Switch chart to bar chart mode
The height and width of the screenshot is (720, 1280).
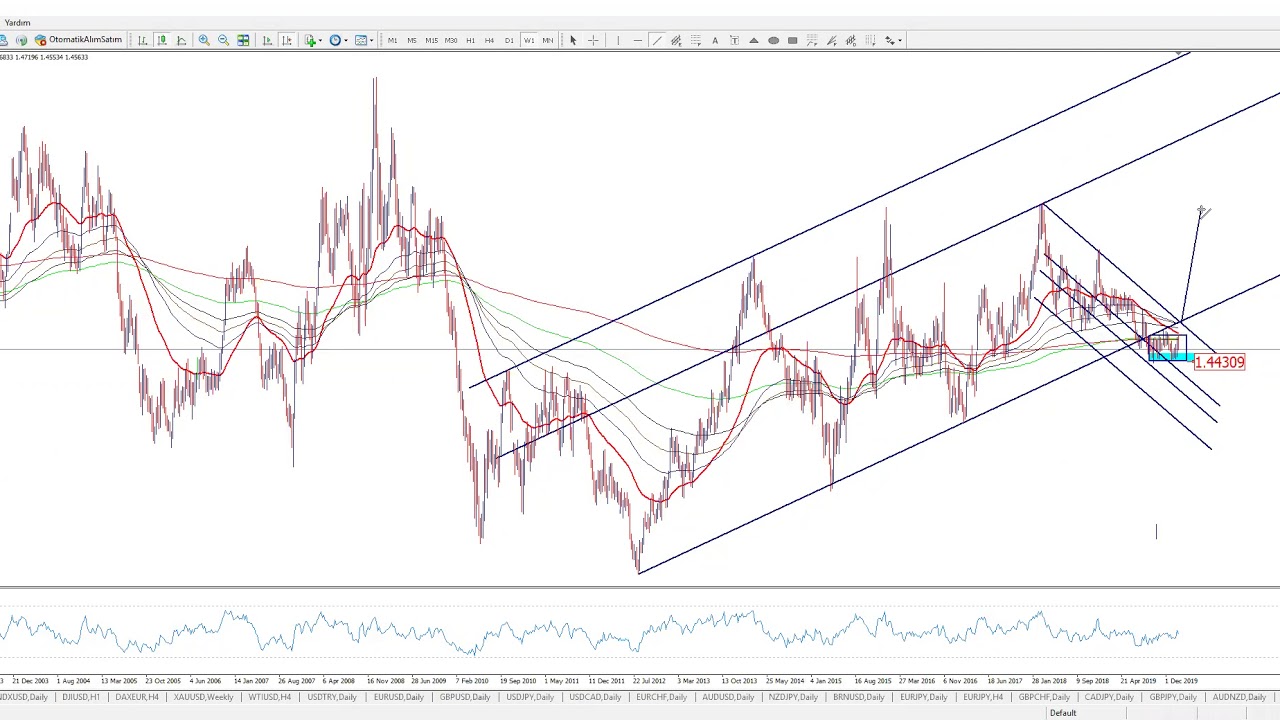(143, 40)
